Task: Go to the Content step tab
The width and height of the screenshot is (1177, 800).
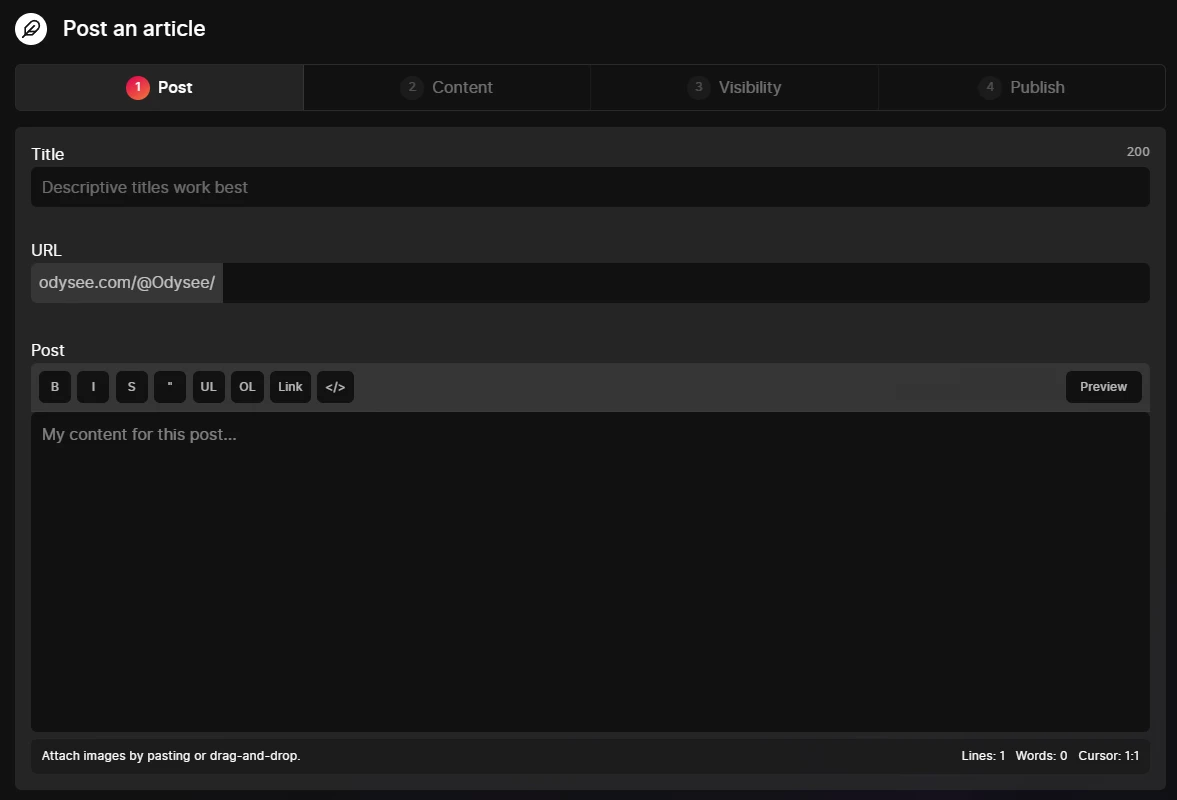Action: click(x=447, y=87)
